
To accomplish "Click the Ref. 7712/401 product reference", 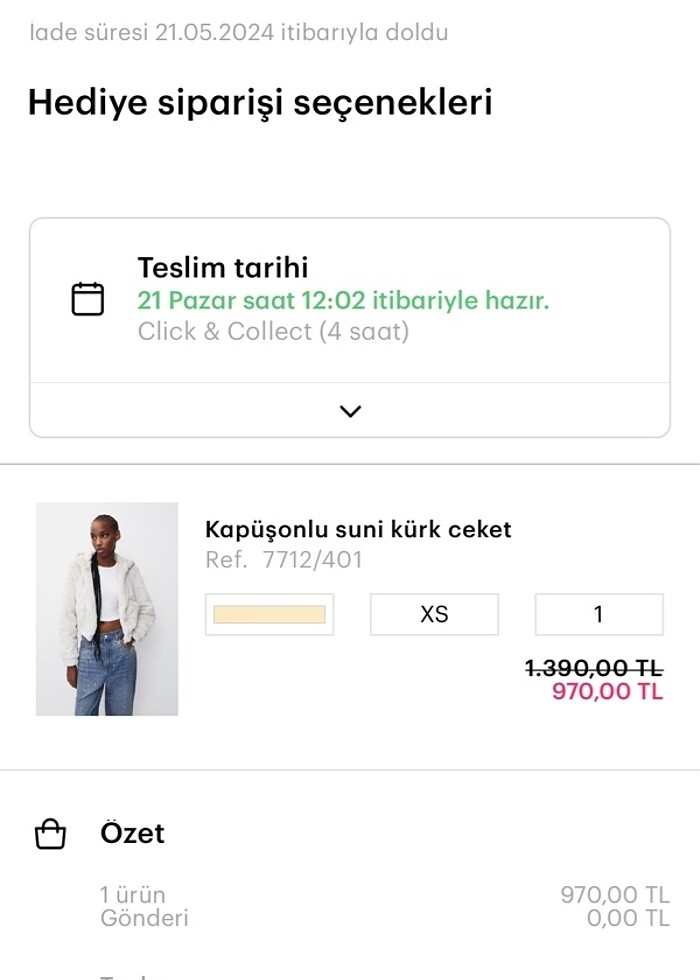I will [287, 560].
